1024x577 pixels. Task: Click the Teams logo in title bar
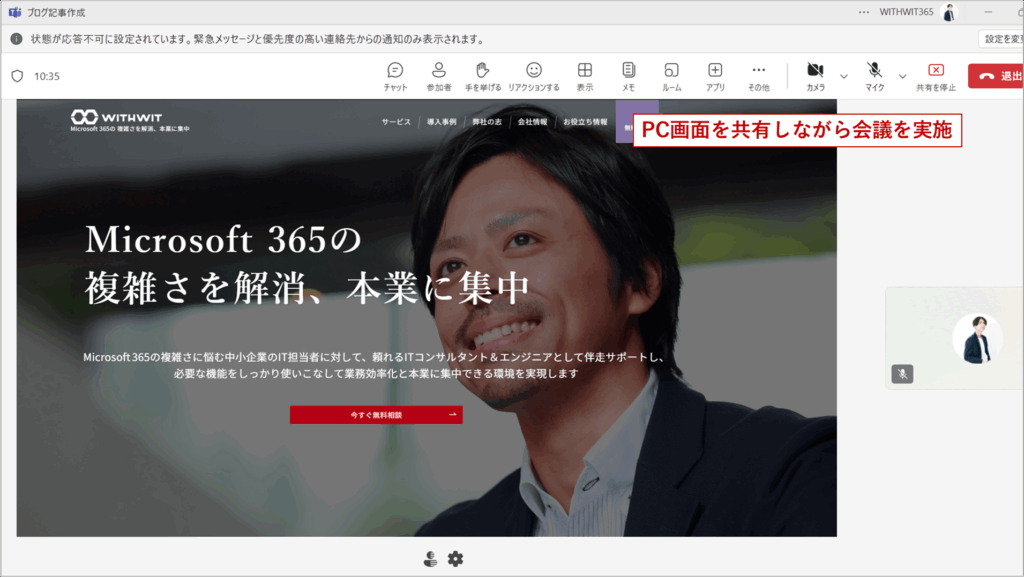[x=14, y=12]
